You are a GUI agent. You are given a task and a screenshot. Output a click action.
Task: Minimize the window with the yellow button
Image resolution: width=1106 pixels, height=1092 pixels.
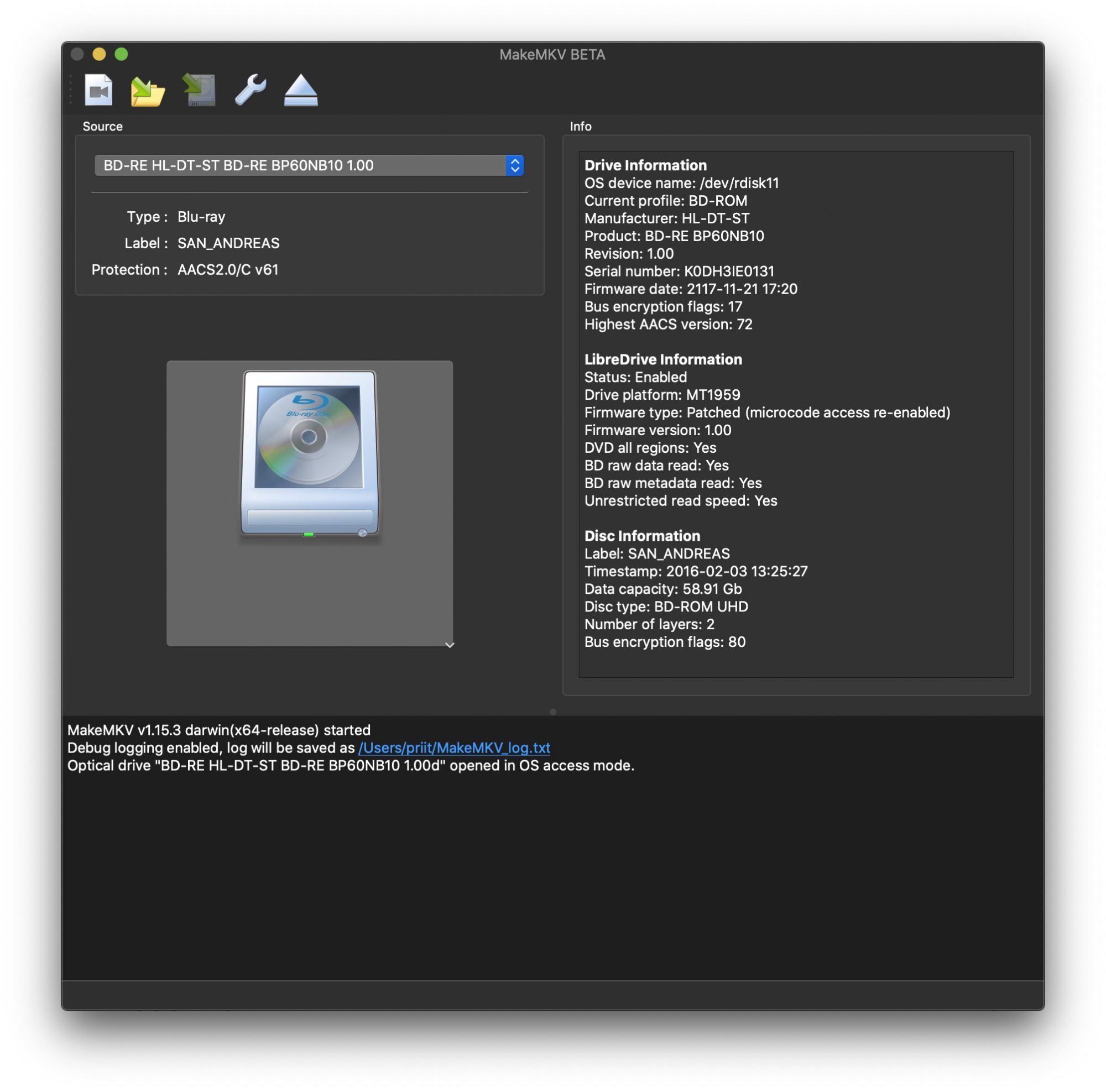tap(99, 54)
